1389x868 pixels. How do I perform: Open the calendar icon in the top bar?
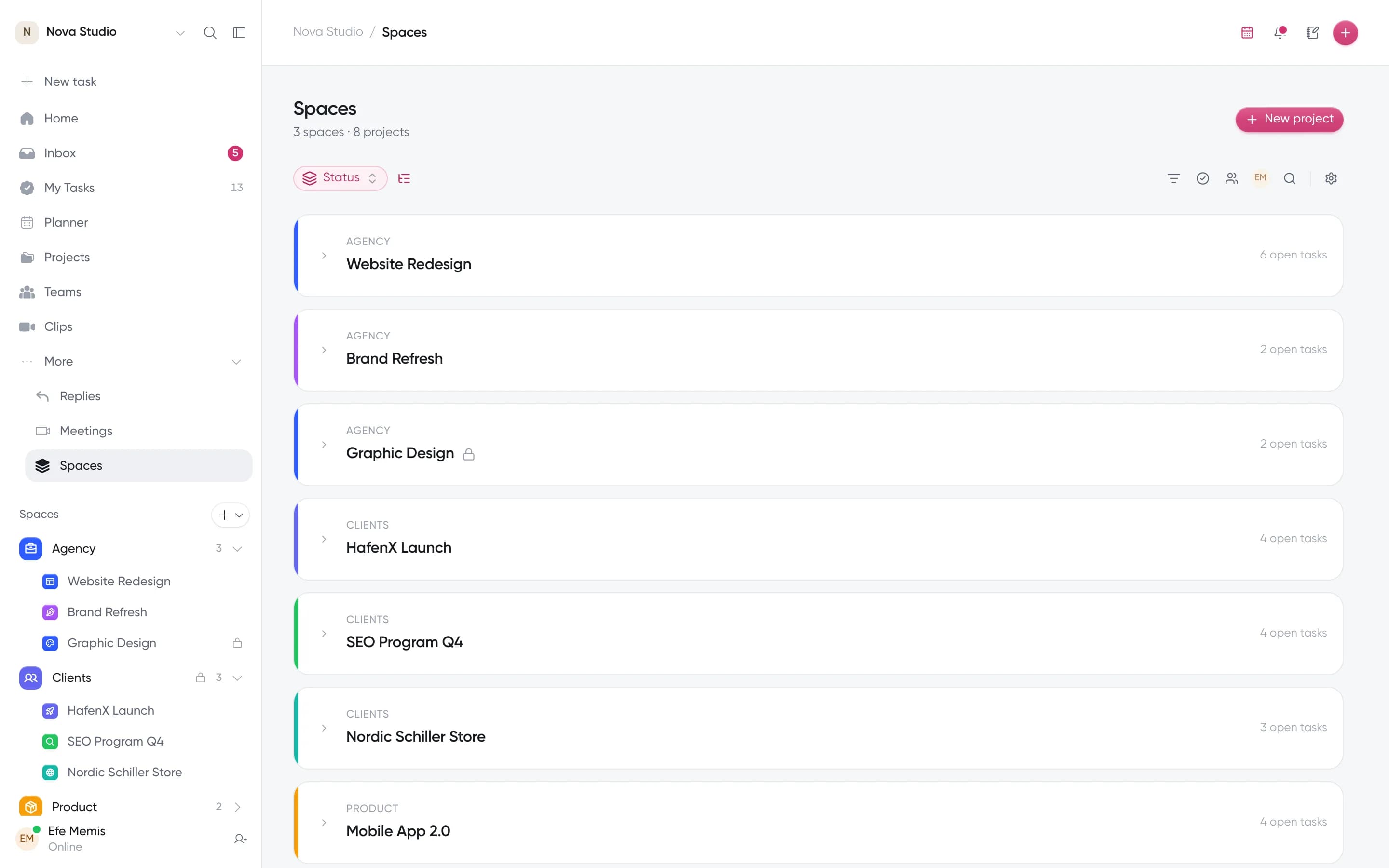1247,33
